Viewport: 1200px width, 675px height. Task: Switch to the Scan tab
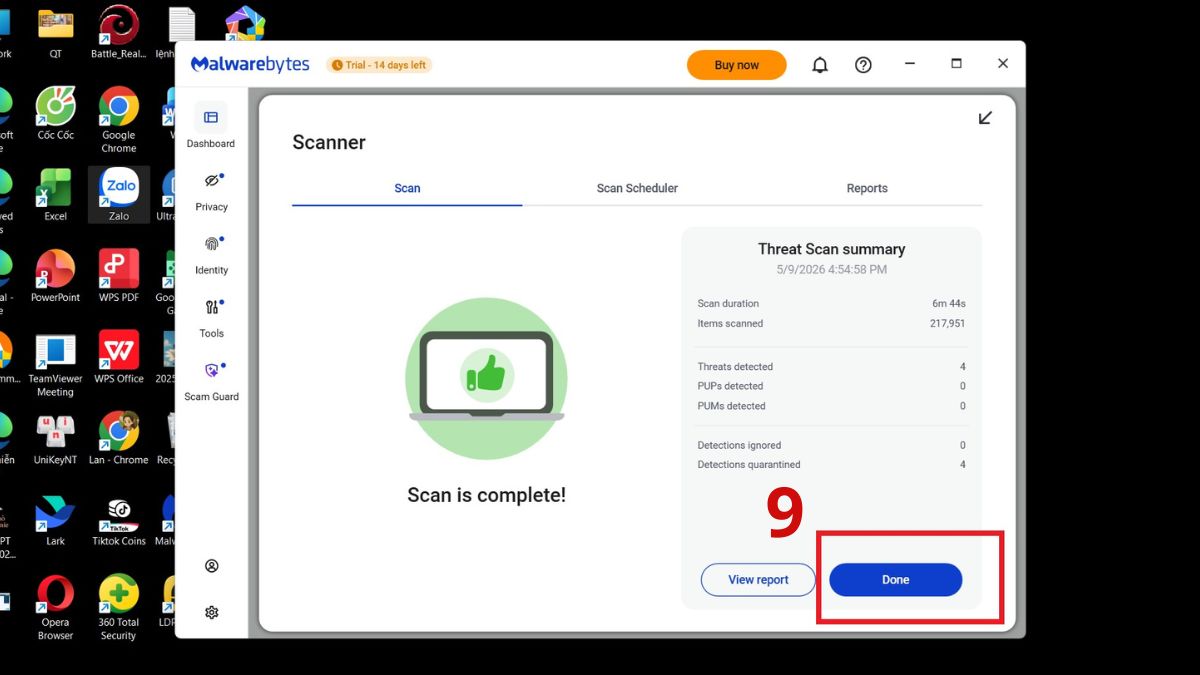coord(407,188)
